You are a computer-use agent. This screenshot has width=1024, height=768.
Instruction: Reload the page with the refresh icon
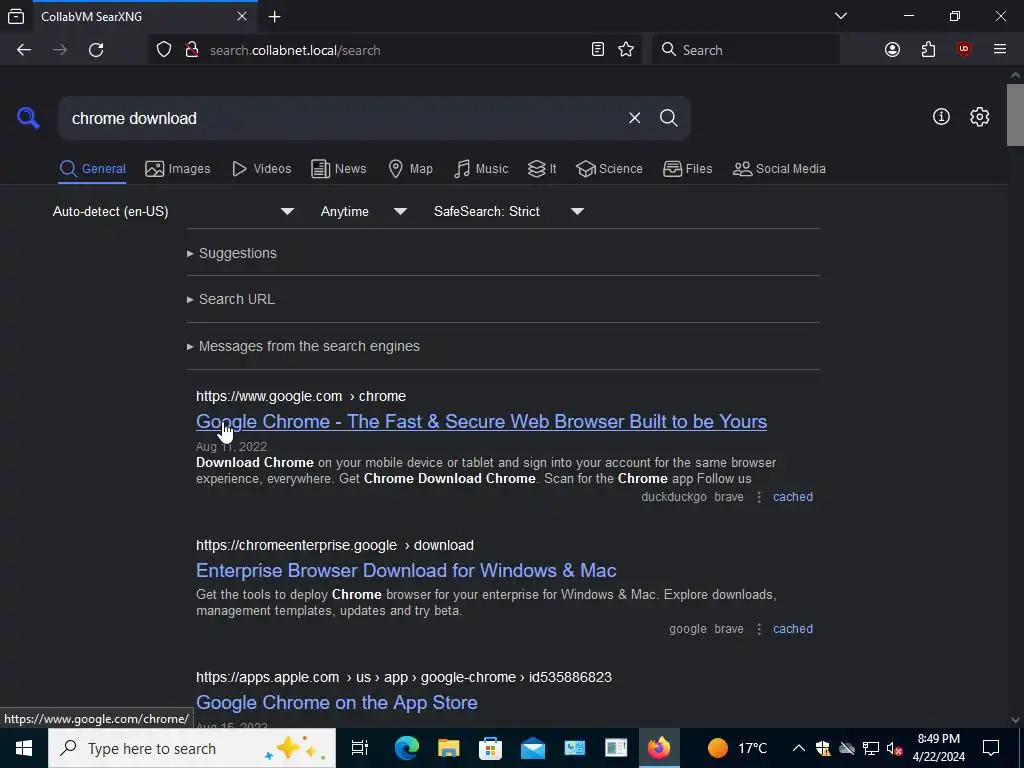point(96,50)
